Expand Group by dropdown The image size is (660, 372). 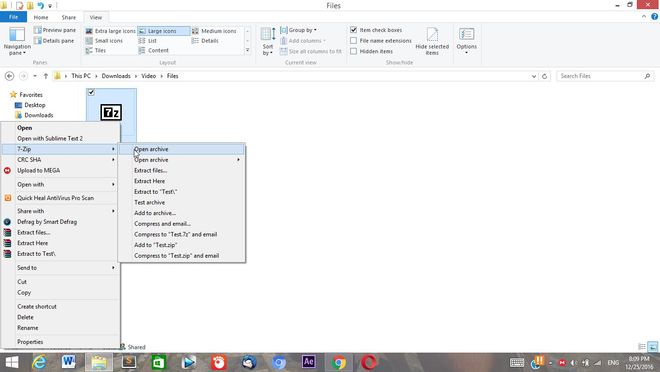pos(299,30)
